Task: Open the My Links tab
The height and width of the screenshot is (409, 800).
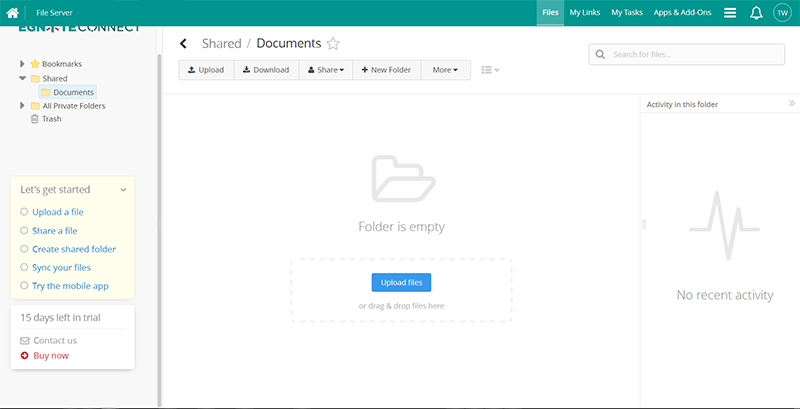Action: pos(585,13)
